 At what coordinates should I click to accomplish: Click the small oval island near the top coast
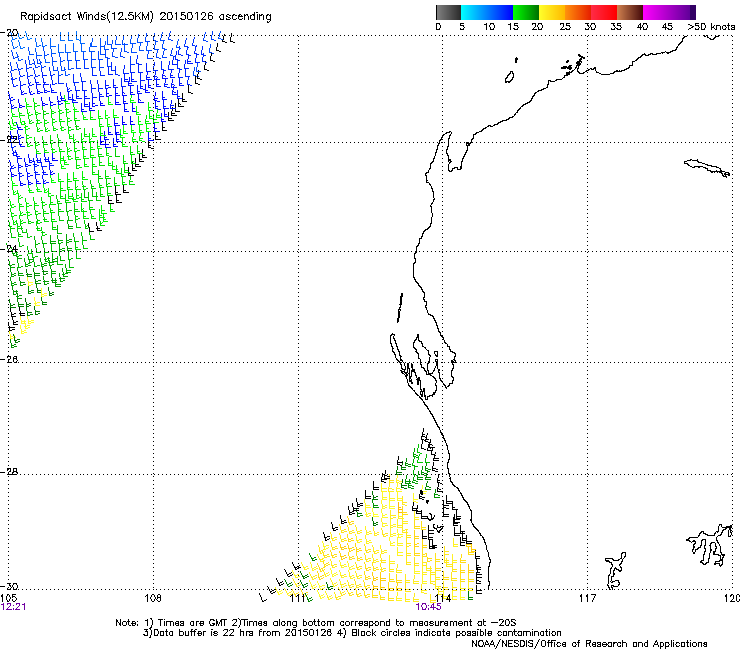510,77
